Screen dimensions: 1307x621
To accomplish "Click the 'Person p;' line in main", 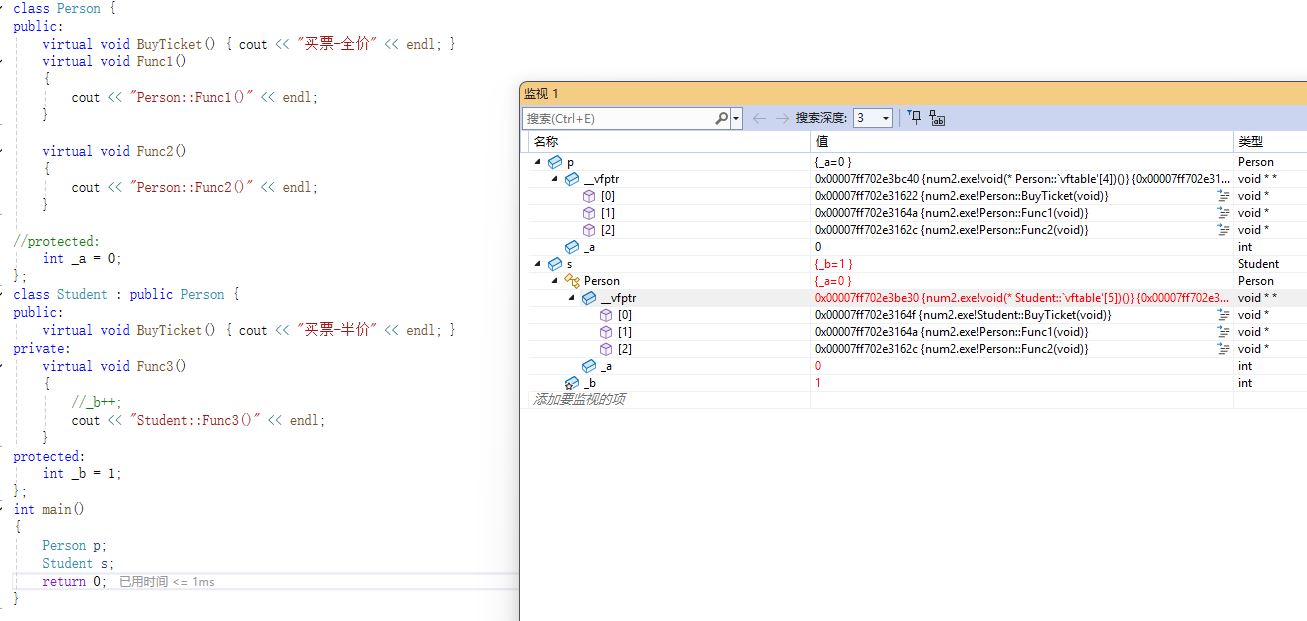I will 74,545.
